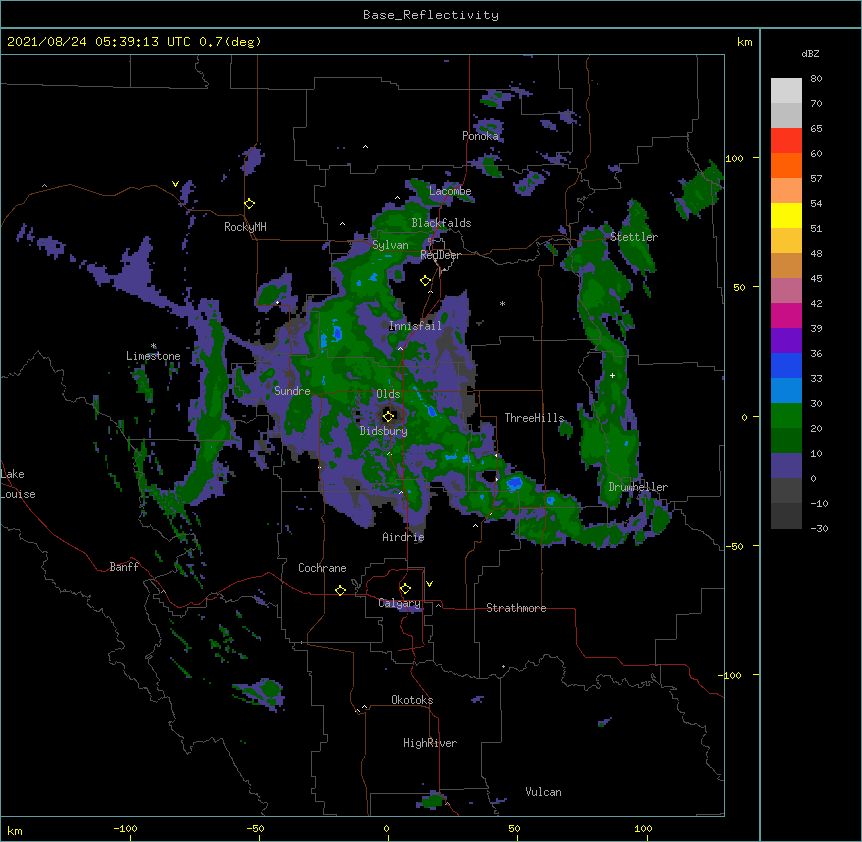
Task: Click the -50 km tick on horizontal axis
Action: pos(255,828)
